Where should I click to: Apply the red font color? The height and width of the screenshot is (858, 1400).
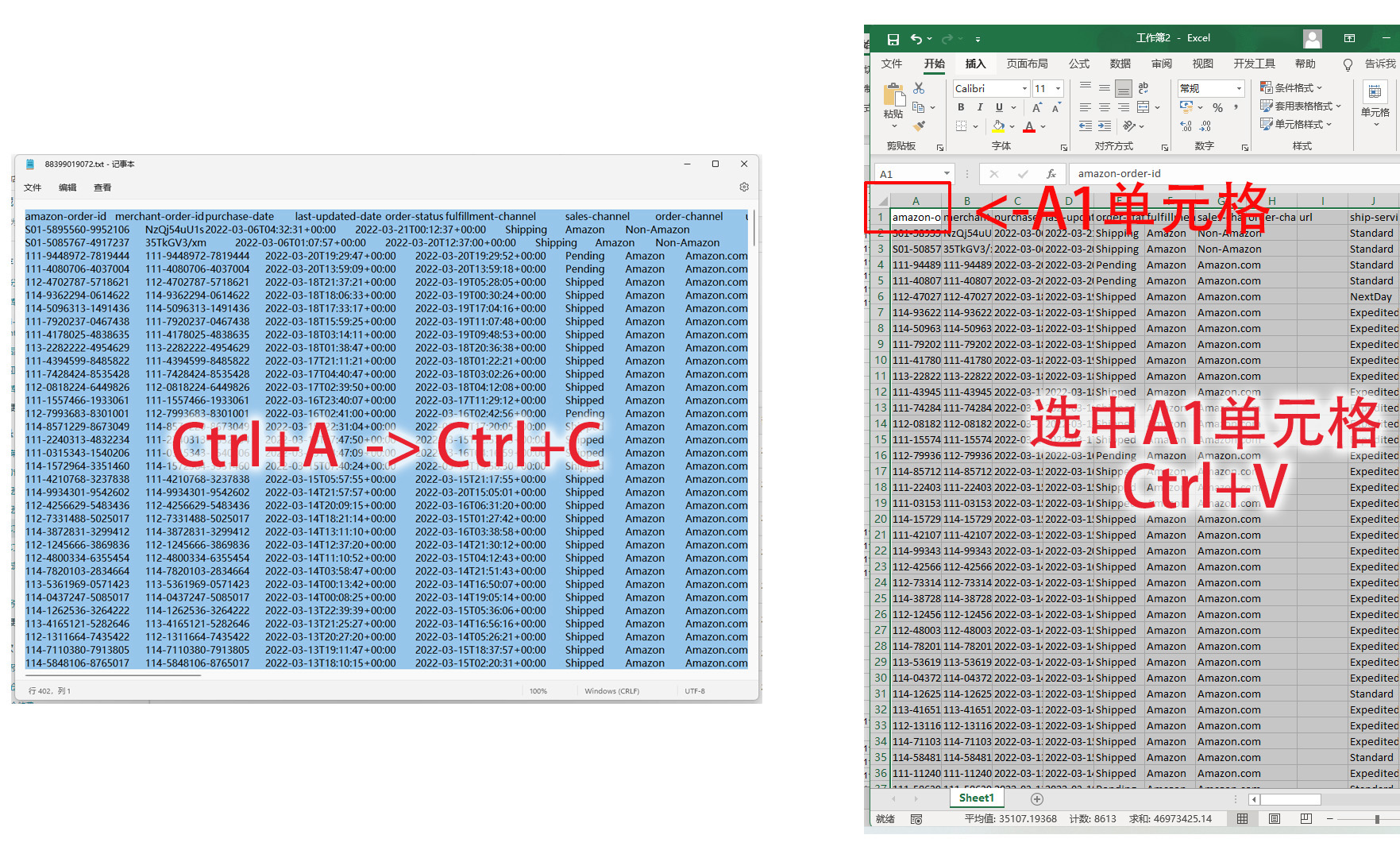coord(1029,126)
